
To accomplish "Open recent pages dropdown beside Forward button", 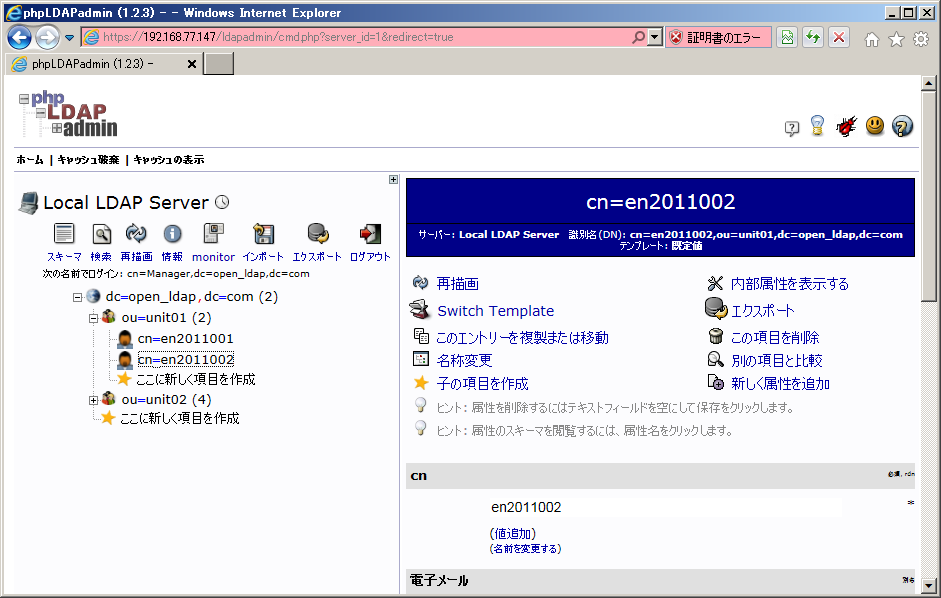I will tap(70, 38).
